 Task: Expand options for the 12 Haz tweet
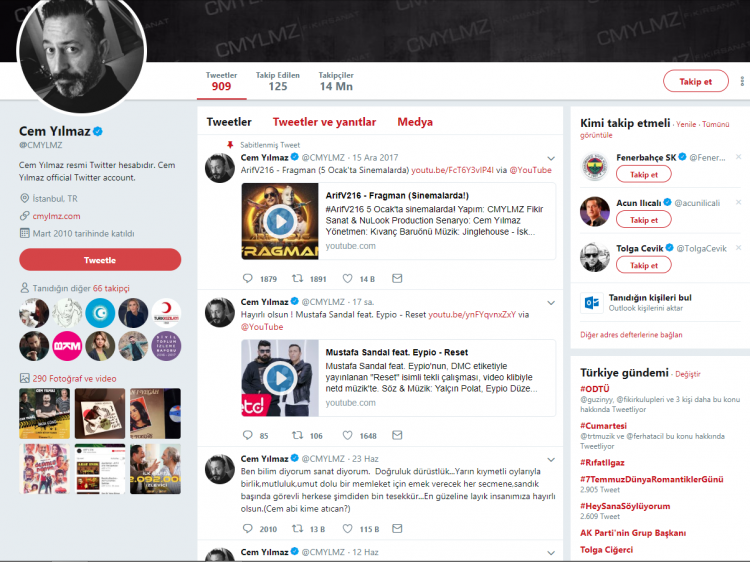(551, 553)
